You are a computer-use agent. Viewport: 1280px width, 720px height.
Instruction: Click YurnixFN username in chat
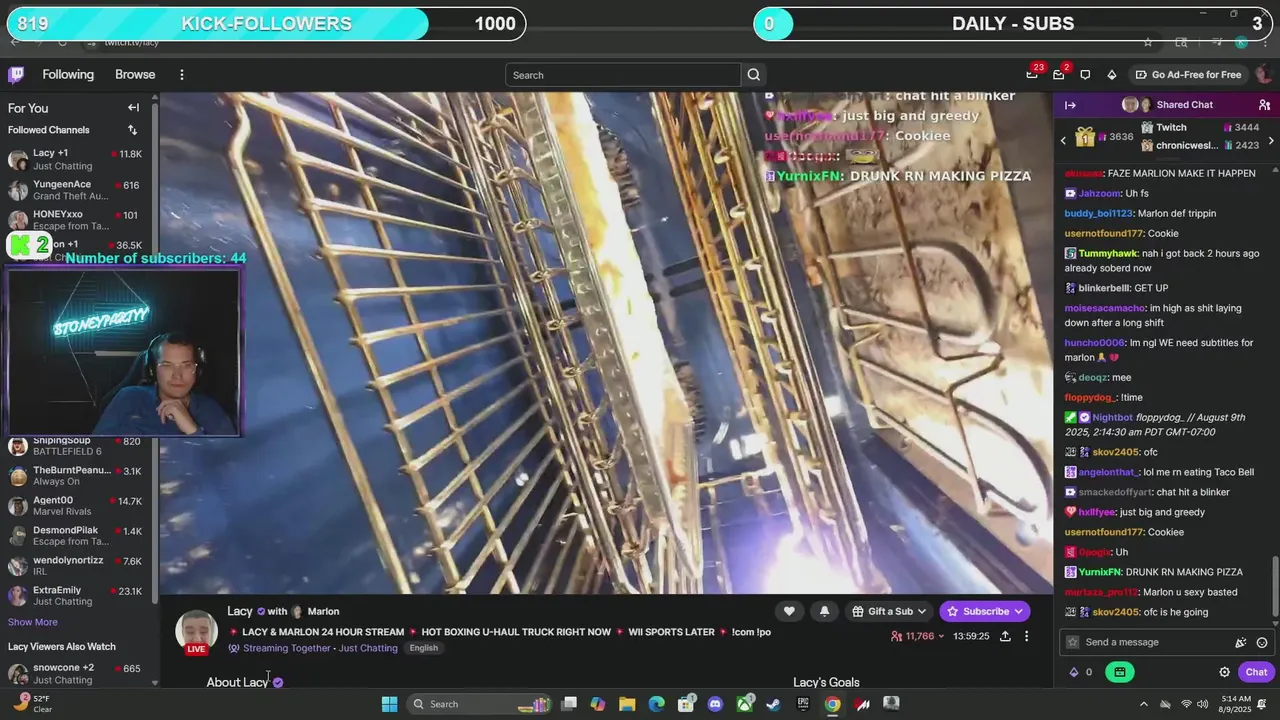pos(1100,572)
